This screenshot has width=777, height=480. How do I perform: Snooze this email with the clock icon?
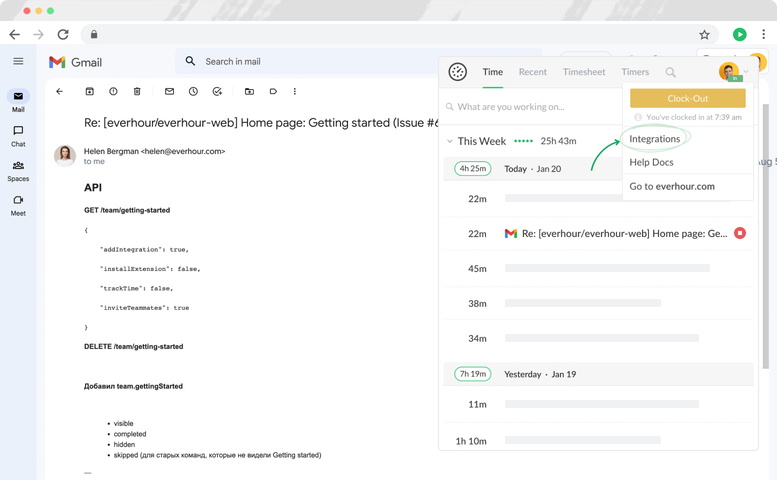tap(193, 91)
